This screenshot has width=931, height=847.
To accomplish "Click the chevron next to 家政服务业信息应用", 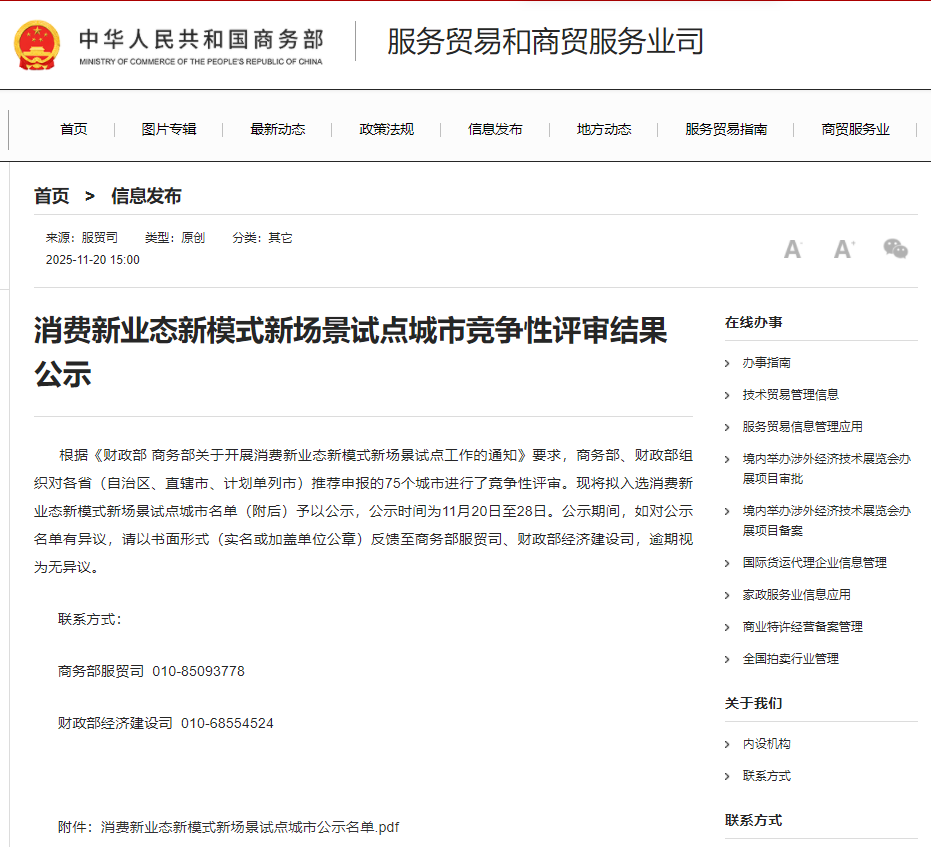I will [x=728, y=595].
